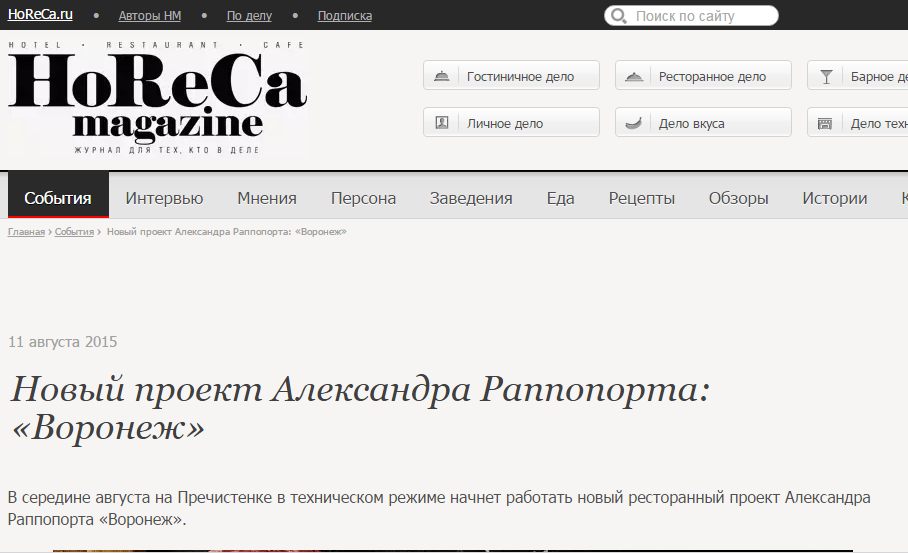Open the Личное дело section button
This screenshot has height=553, width=908.
(511, 122)
